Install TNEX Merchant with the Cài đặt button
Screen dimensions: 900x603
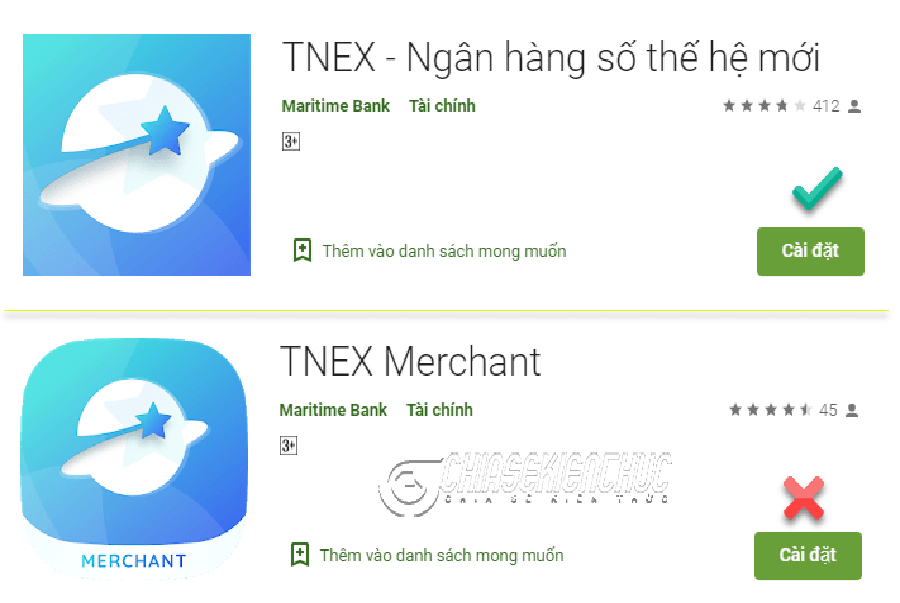click(x=808, y=555)
